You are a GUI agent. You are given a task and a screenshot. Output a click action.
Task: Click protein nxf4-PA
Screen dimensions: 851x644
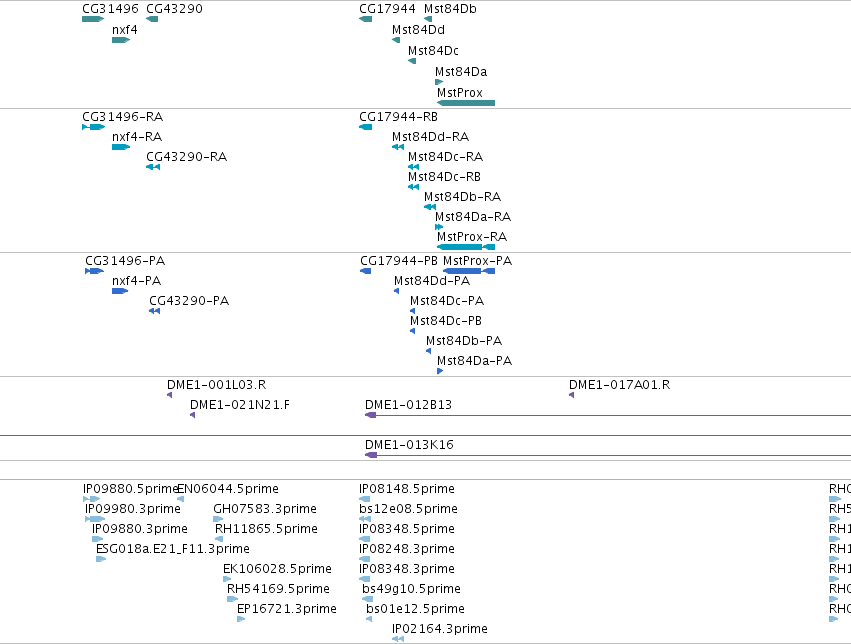(x=136, y=281)
